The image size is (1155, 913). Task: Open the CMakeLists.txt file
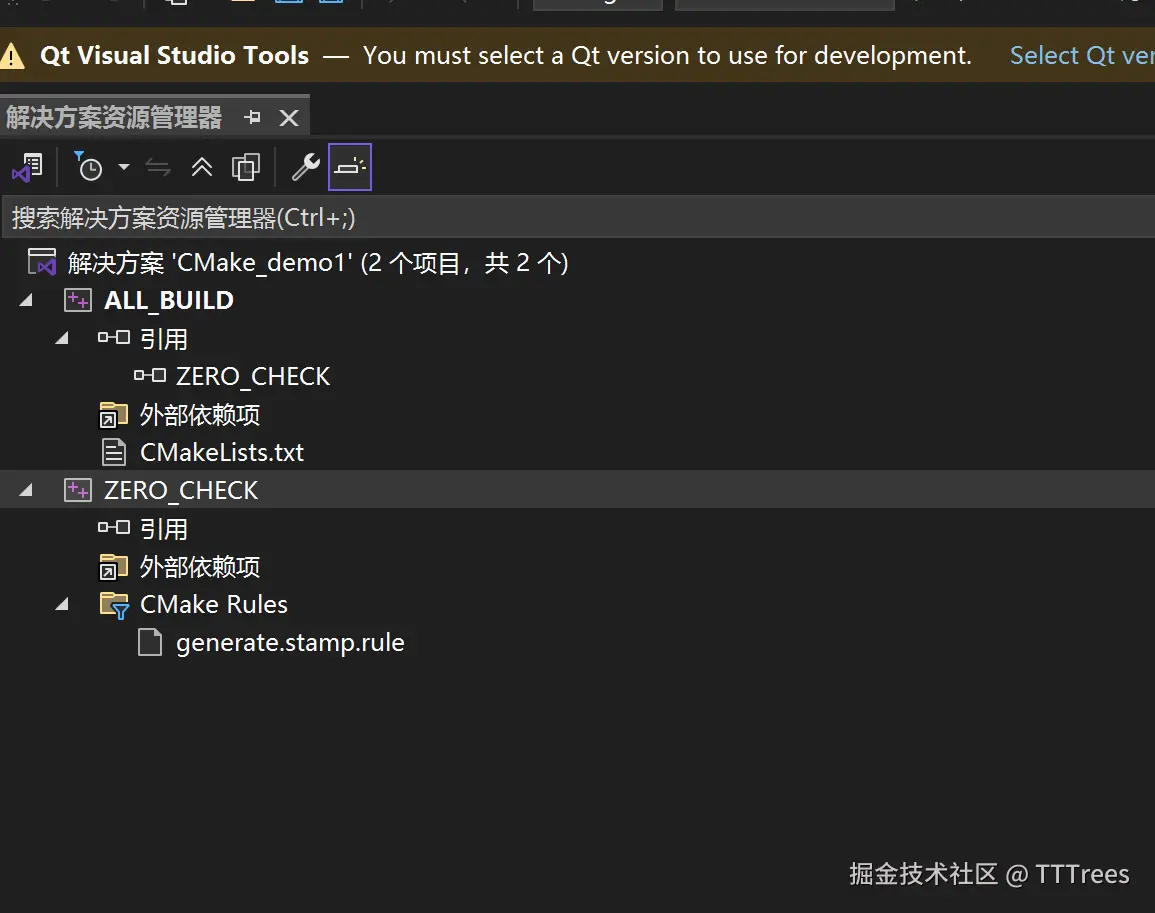pyautogui.click(x=222, y=452)
